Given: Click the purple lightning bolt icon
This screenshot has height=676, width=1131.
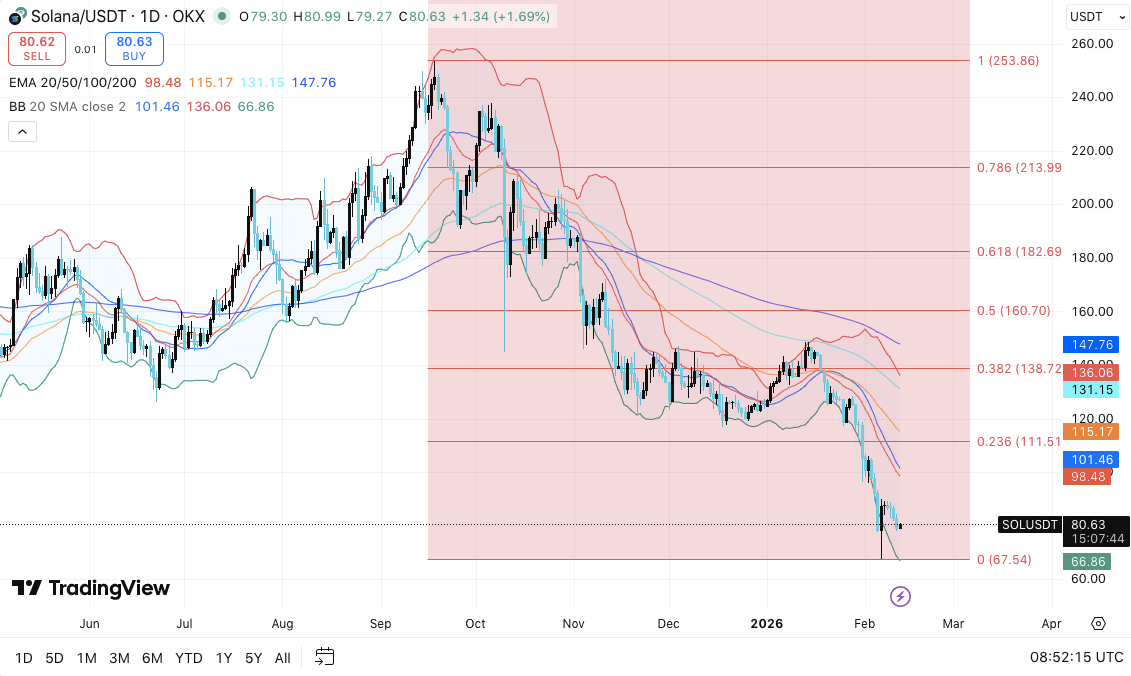Looking at the screenshot, I should 900,597.
